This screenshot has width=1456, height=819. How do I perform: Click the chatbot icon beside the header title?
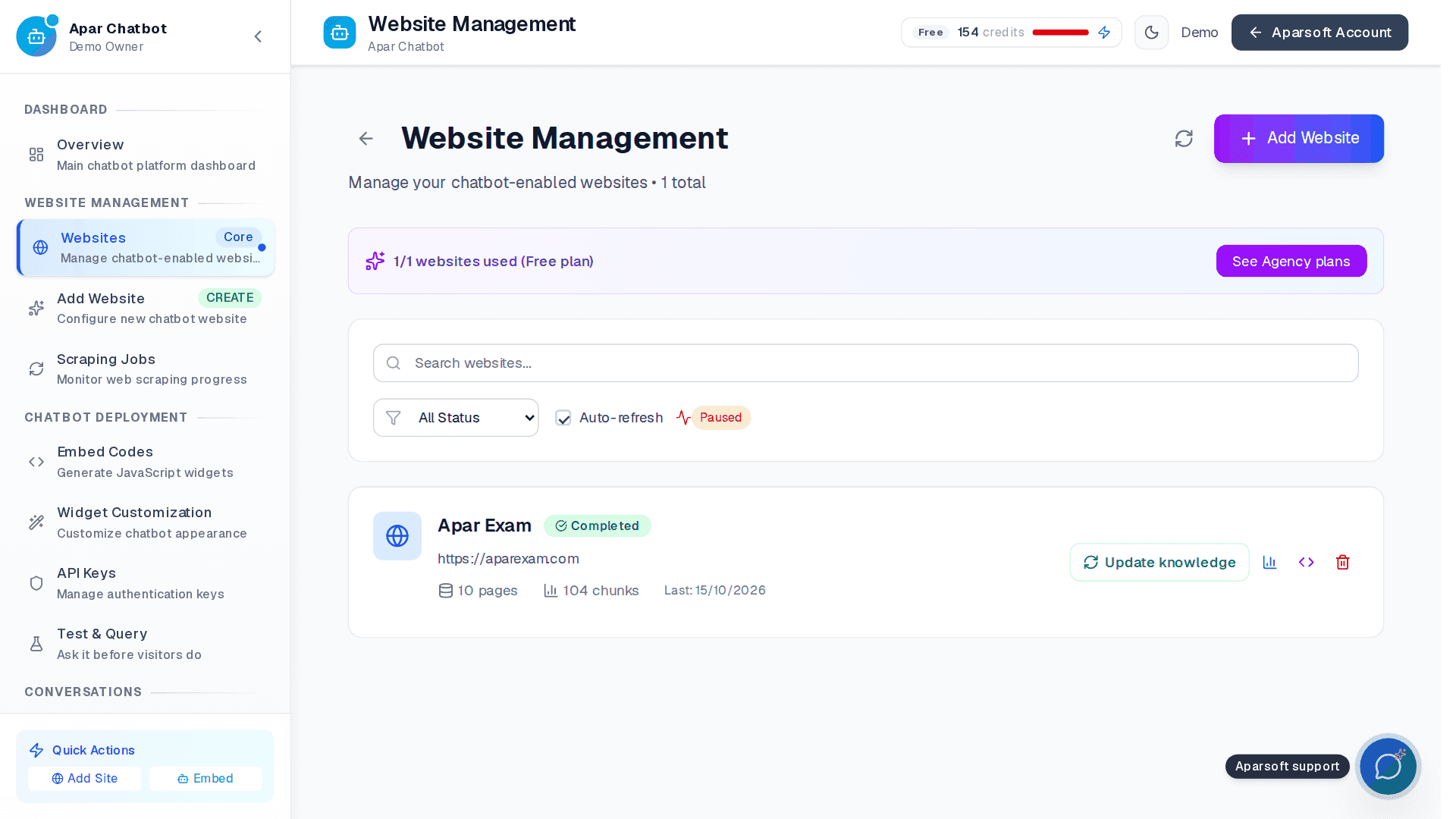tap(340, 33)
